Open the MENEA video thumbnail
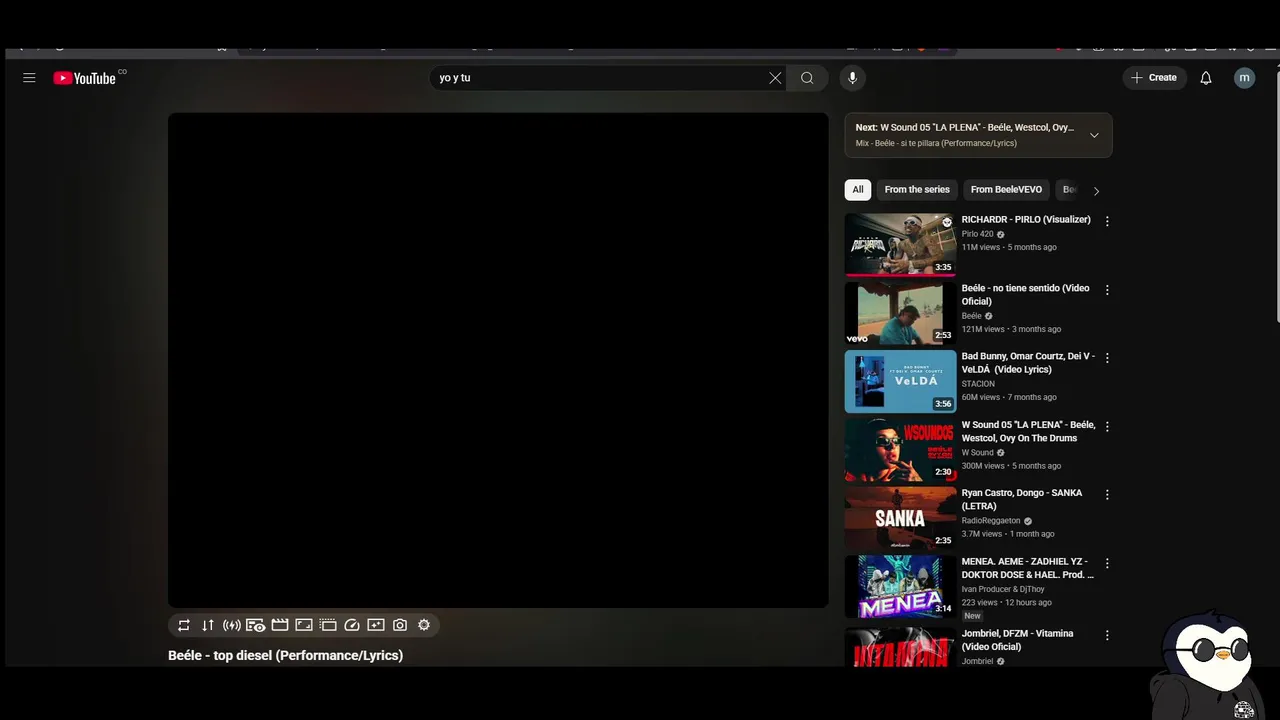 point(900,587)
